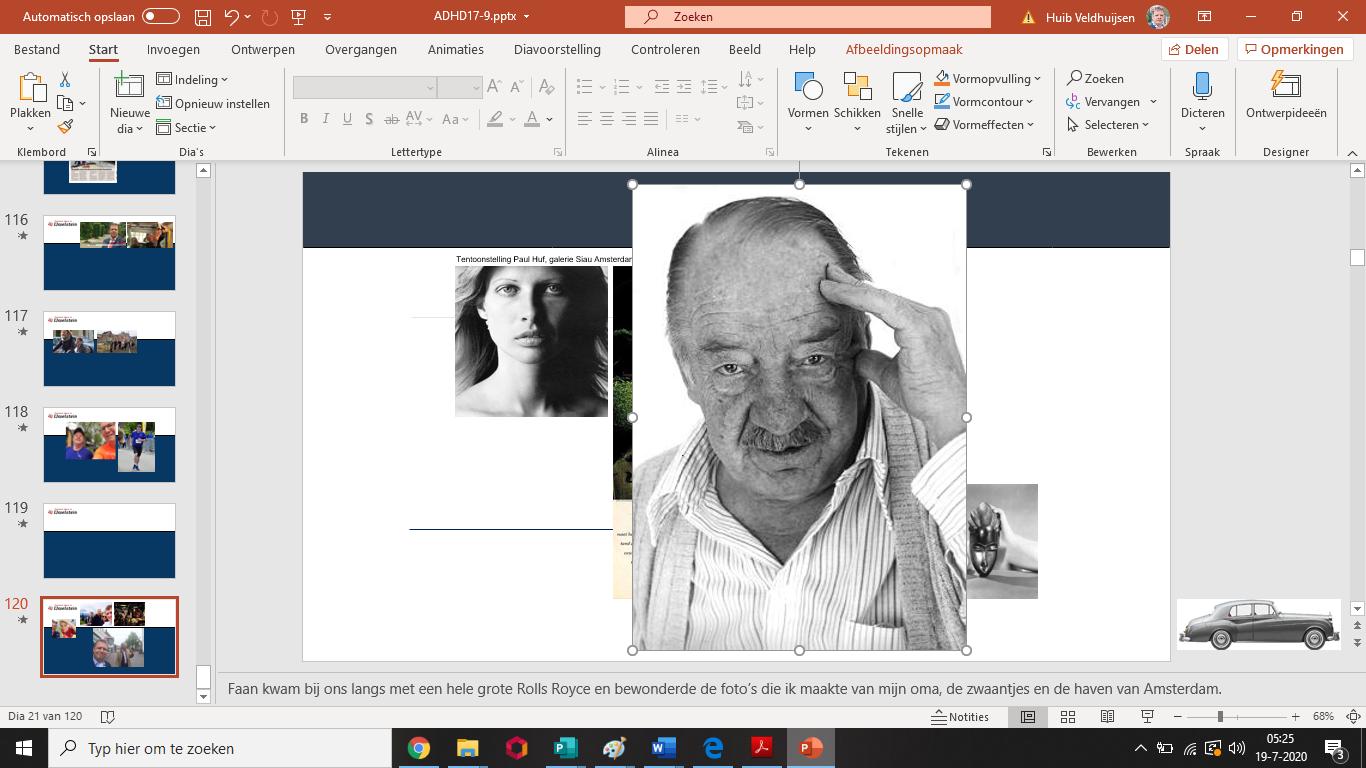Screen dimensions: 1366x768
Task: Start slideshow from status bar icon
Action: pos(1147,717)
